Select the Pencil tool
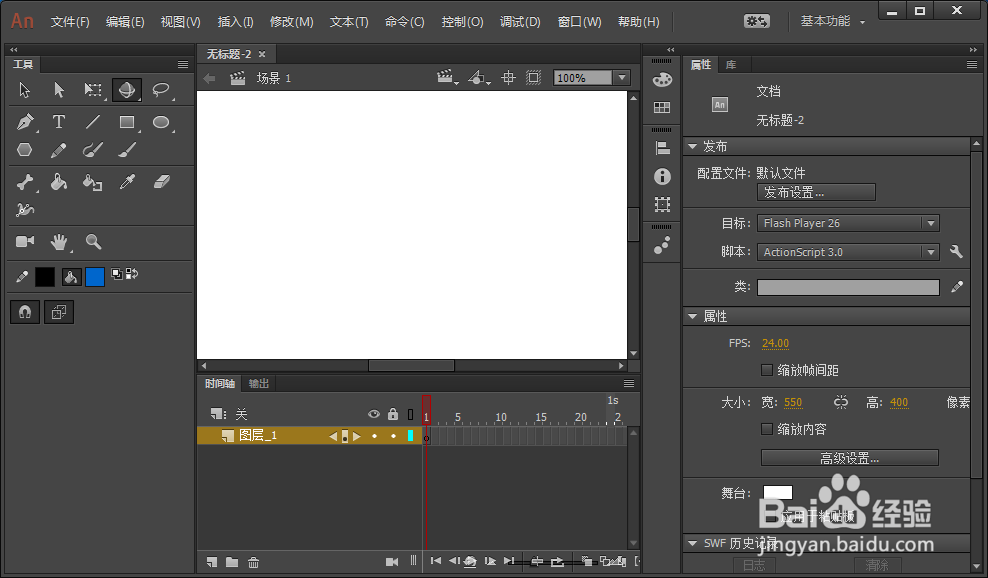 59,149
